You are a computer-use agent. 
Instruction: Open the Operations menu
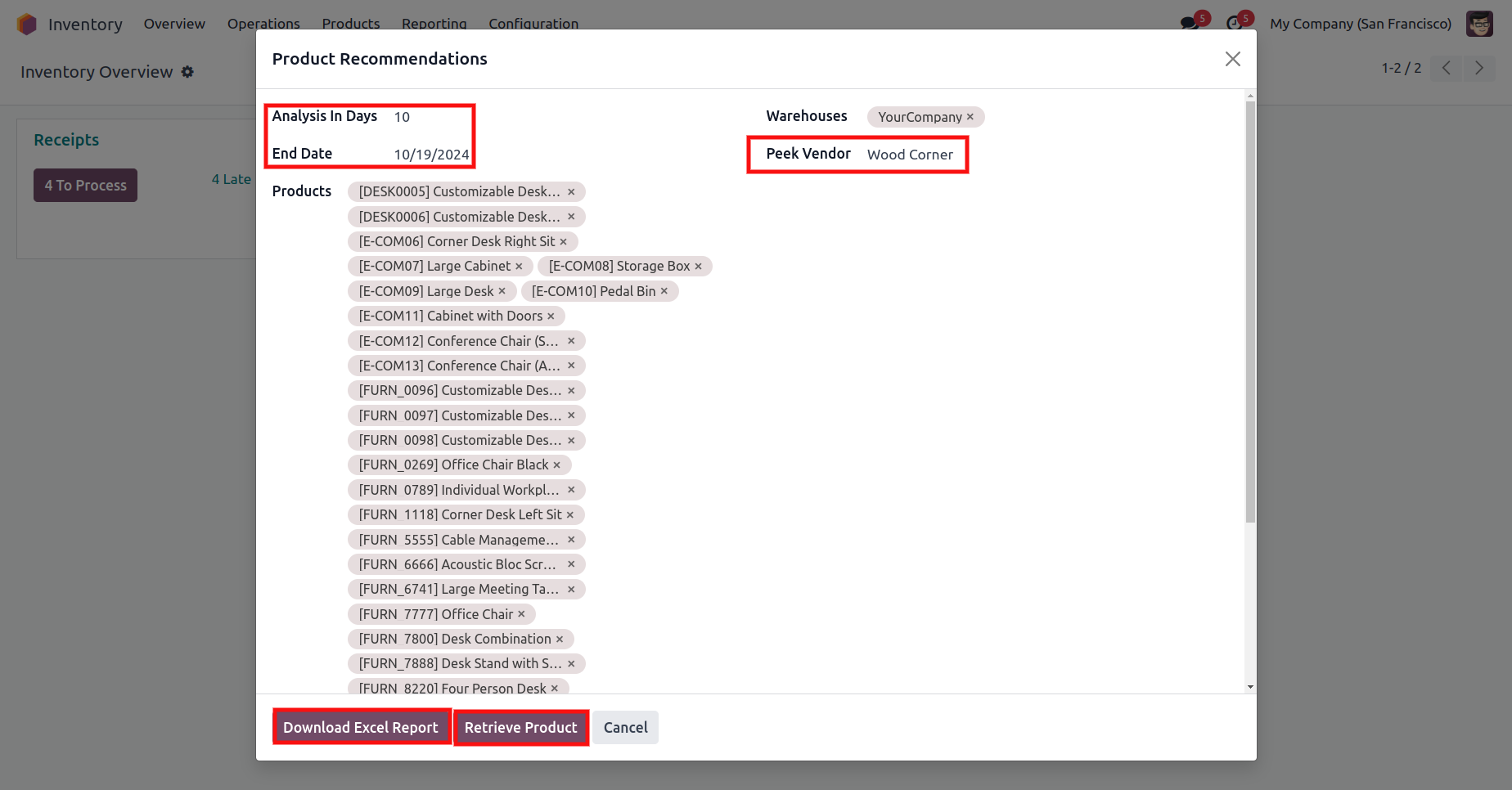point(263,24)
